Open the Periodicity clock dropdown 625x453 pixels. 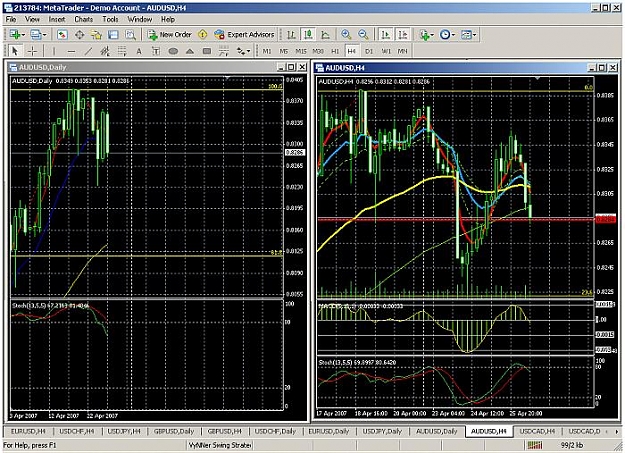447,35
